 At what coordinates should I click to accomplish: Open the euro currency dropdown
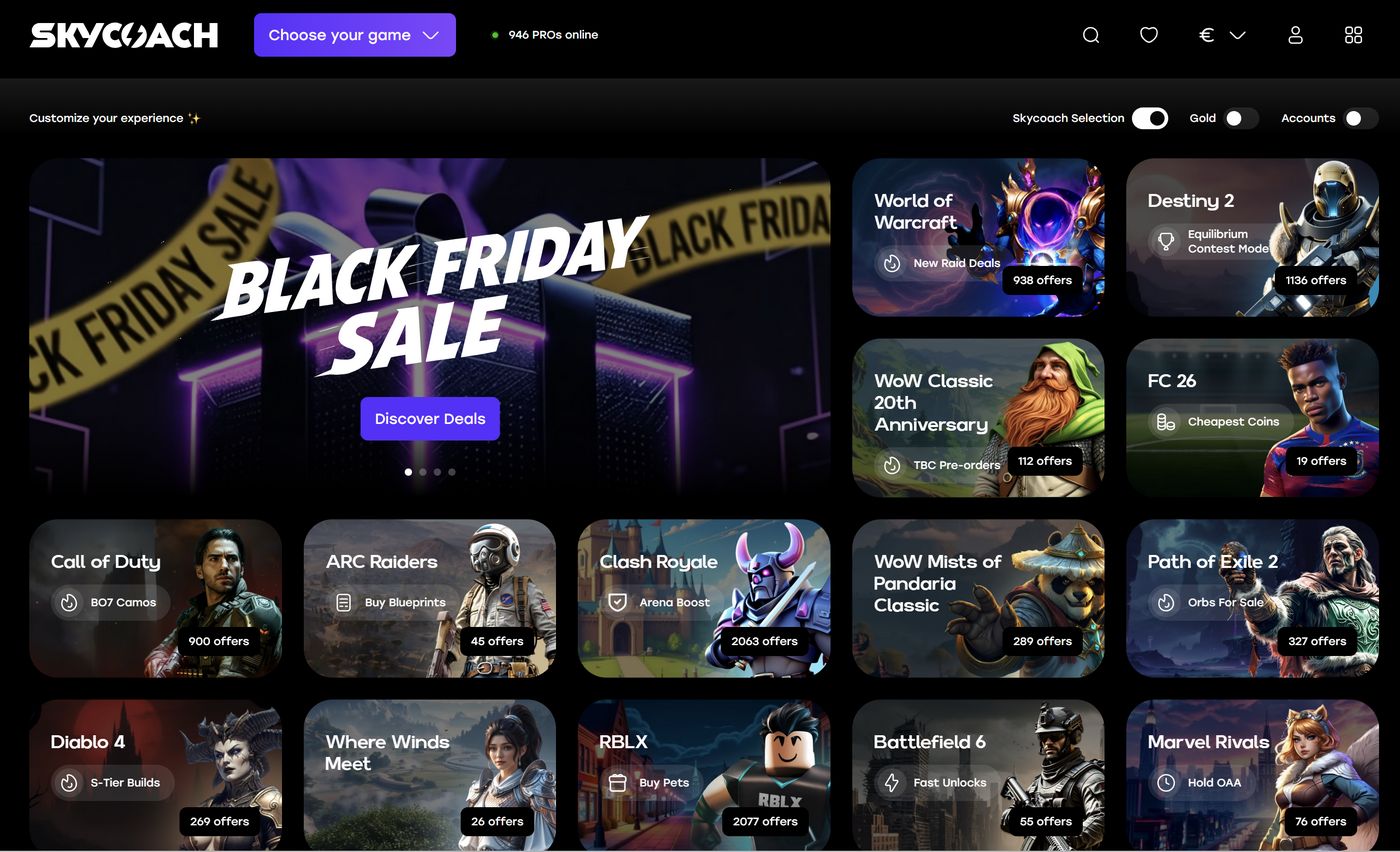(1222, 35)
